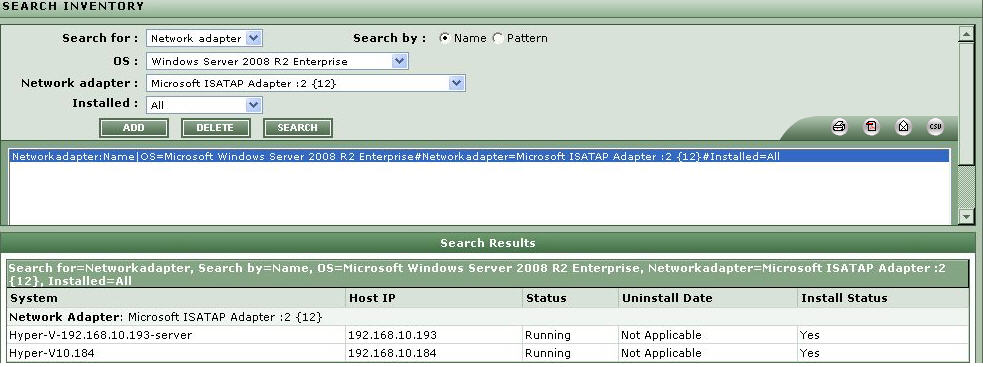The width and height of the screenshot is (983, 367).
Task: Sort by the Status column header
Action: tap(546, 298)
